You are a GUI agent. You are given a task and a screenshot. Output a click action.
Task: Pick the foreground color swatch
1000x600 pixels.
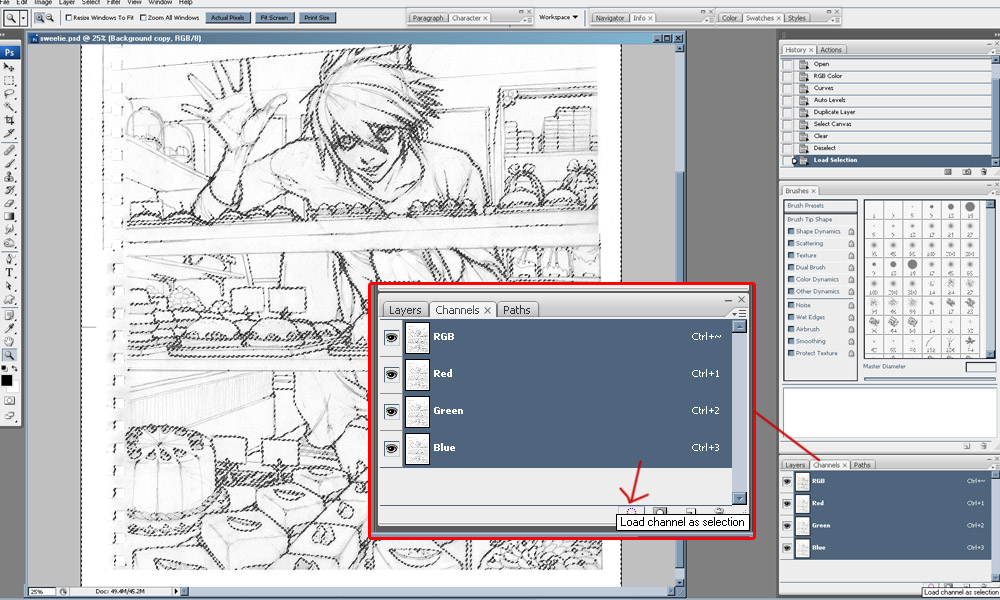coord(6,380)
